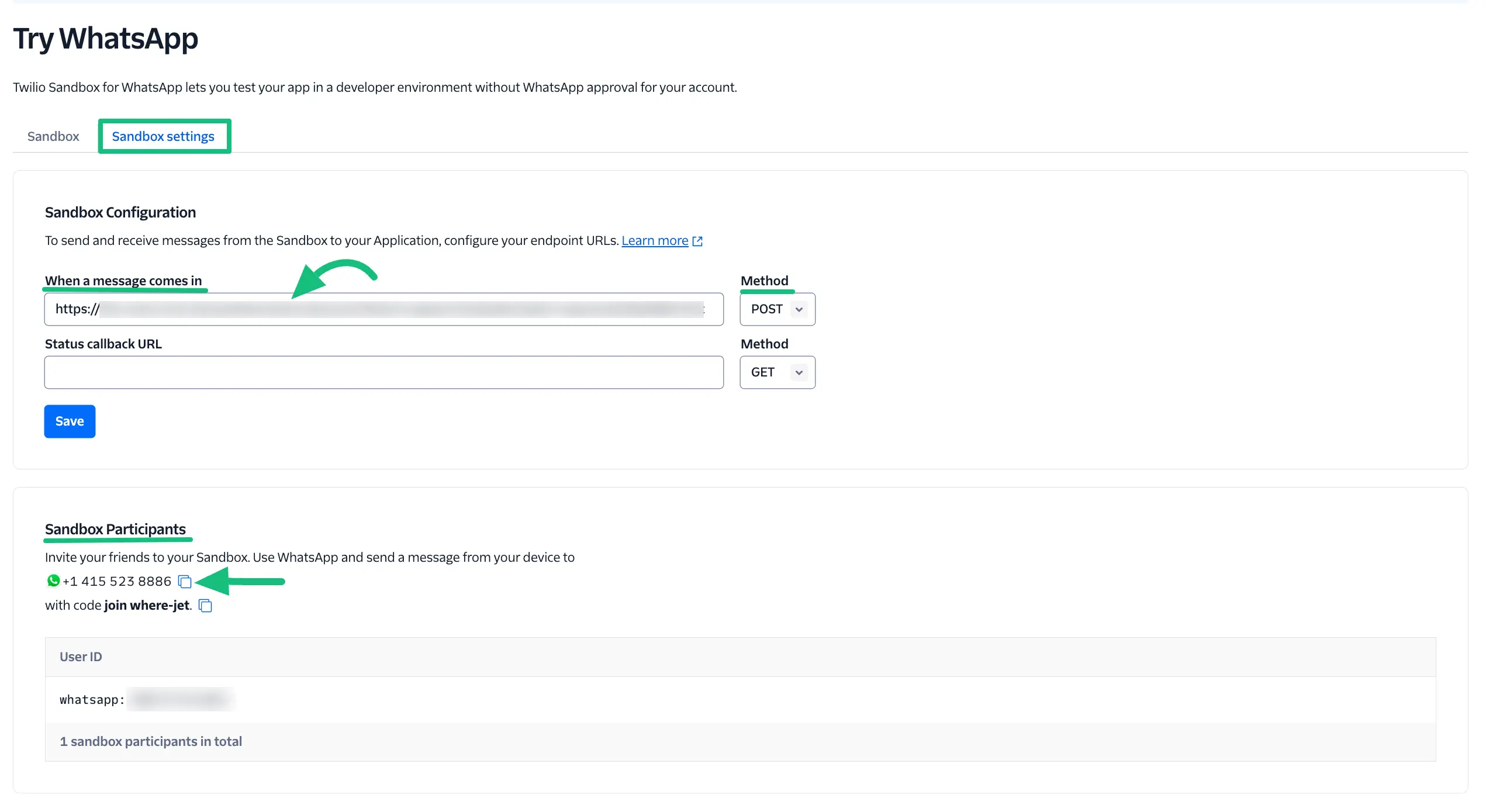This screenshot has width=1486, height=812.
Task: Select the Sandbox settings tab
Action: pyautogui.click(x=163, y=136)
